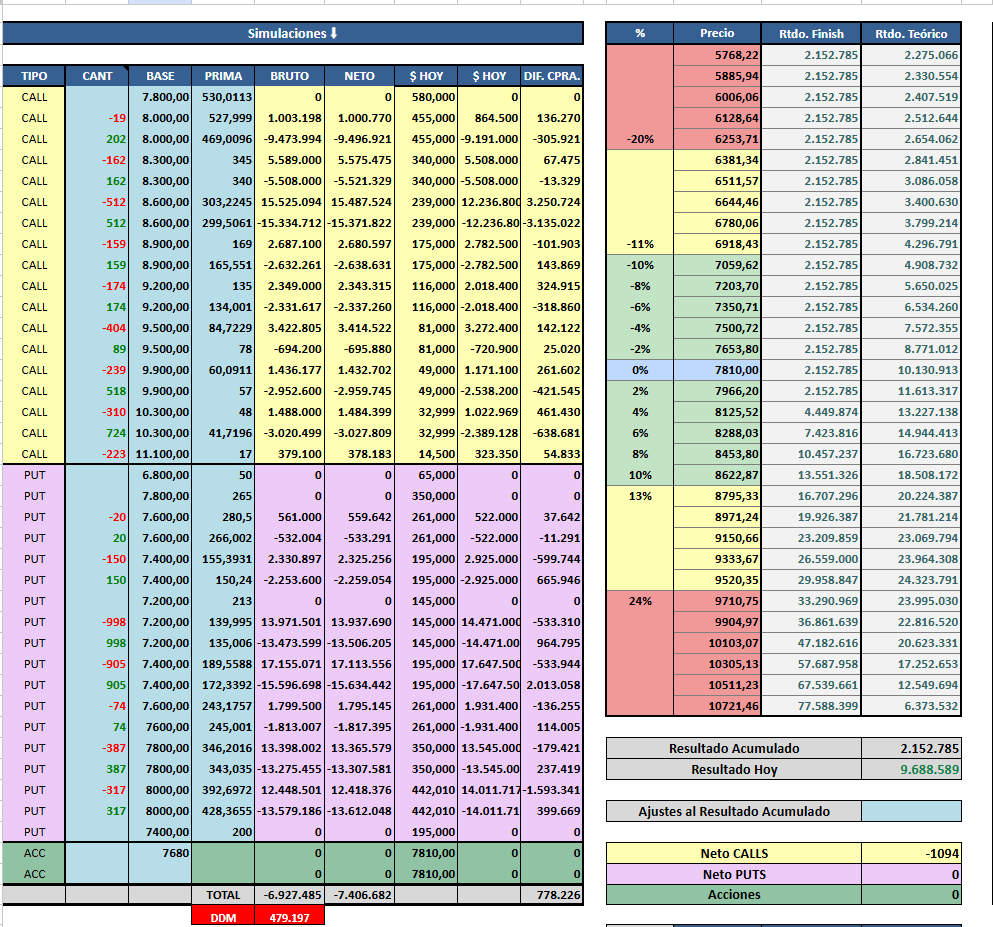
Task: Select the BRUTO value 15.525.094
Action: tap(289, 202)
